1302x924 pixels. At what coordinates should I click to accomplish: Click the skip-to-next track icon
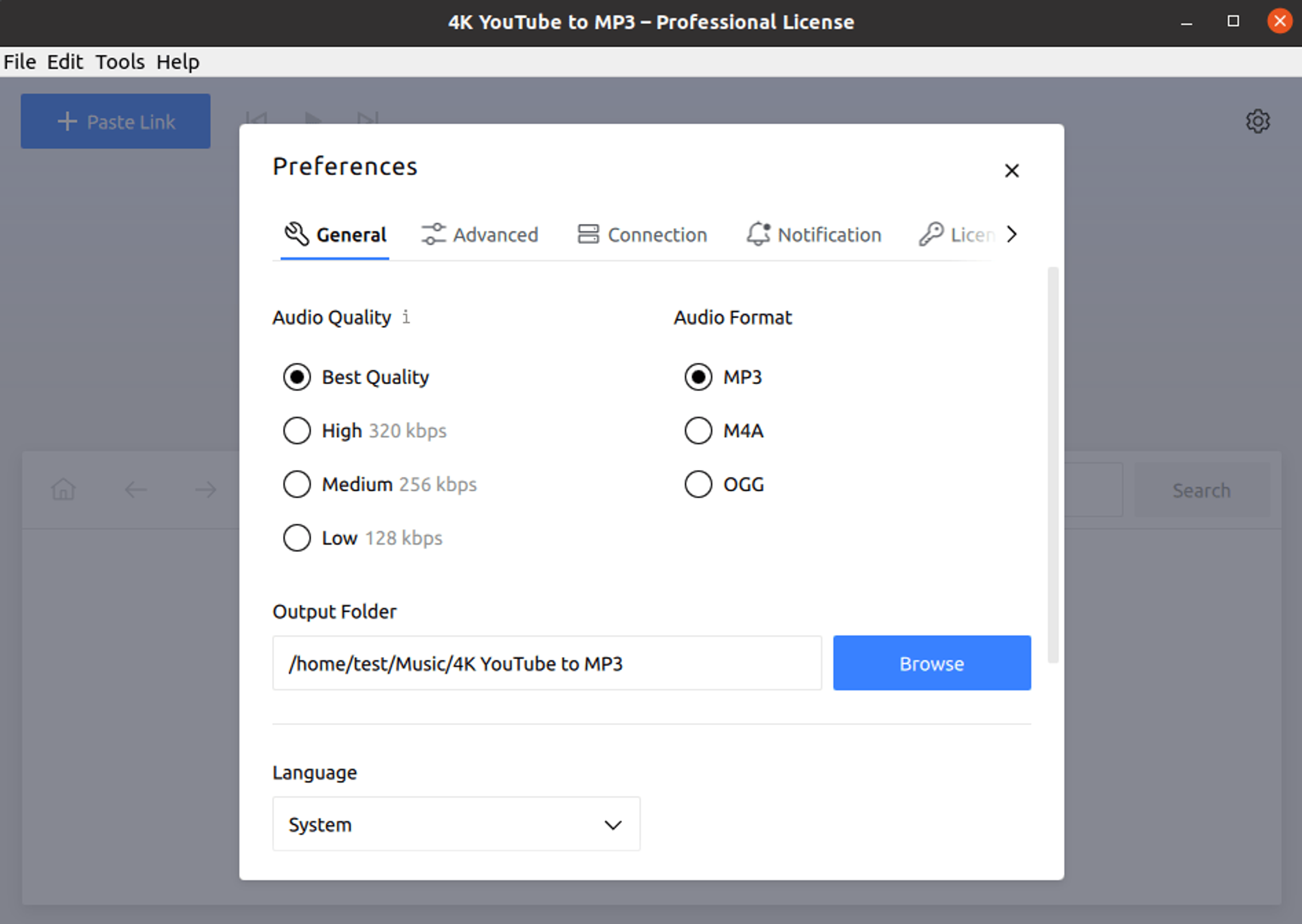[368, 118]
